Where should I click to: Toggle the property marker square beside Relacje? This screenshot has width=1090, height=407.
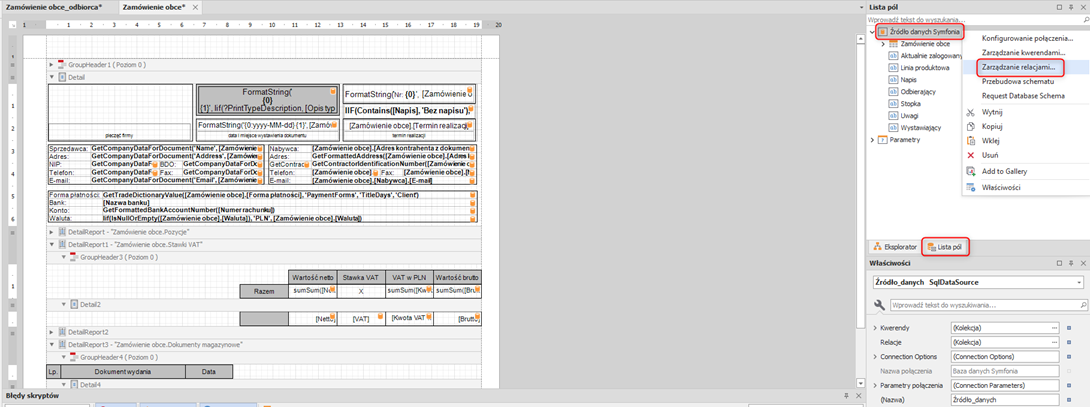[x=1069, y=342]
